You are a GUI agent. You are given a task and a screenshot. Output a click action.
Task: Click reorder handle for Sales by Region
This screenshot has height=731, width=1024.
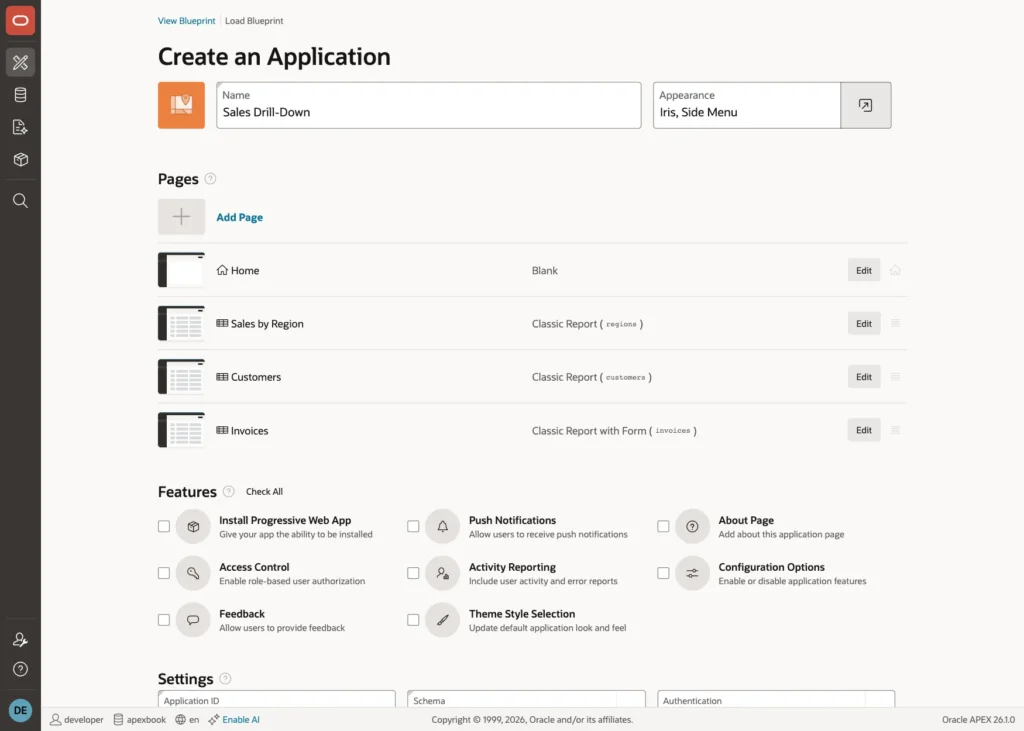point(895,323)
